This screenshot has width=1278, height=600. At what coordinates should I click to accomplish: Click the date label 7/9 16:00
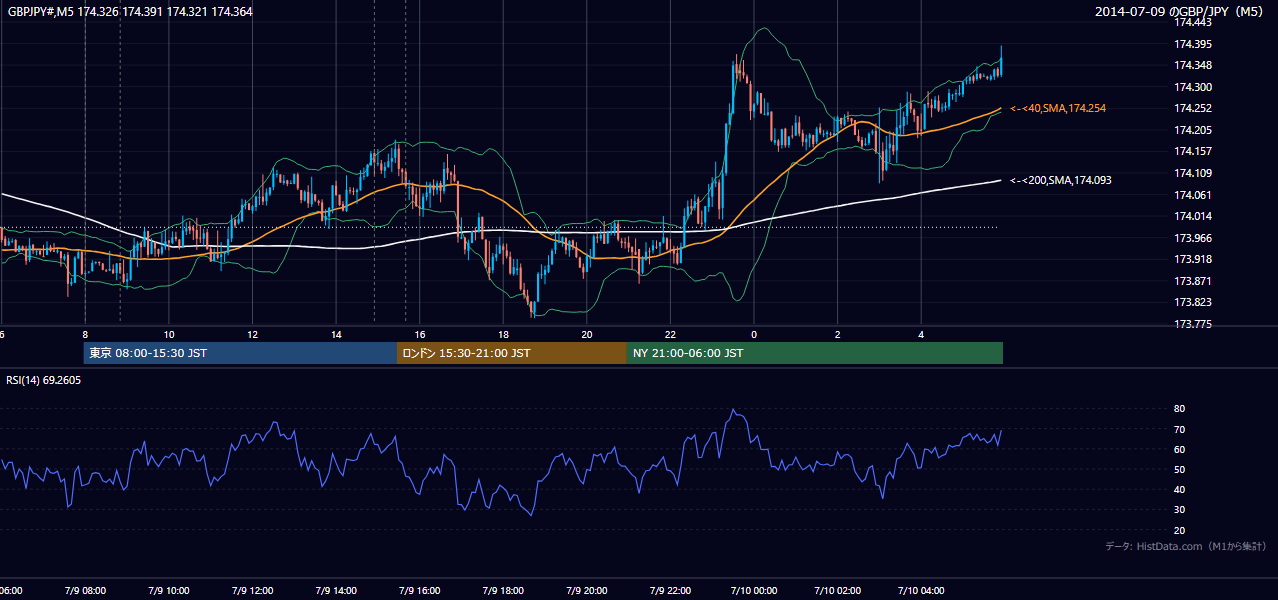click(420, 591)
